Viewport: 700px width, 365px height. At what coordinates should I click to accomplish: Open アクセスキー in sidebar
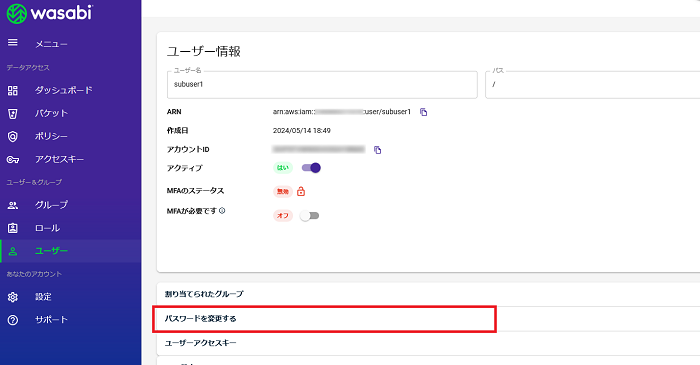(71, 159)
